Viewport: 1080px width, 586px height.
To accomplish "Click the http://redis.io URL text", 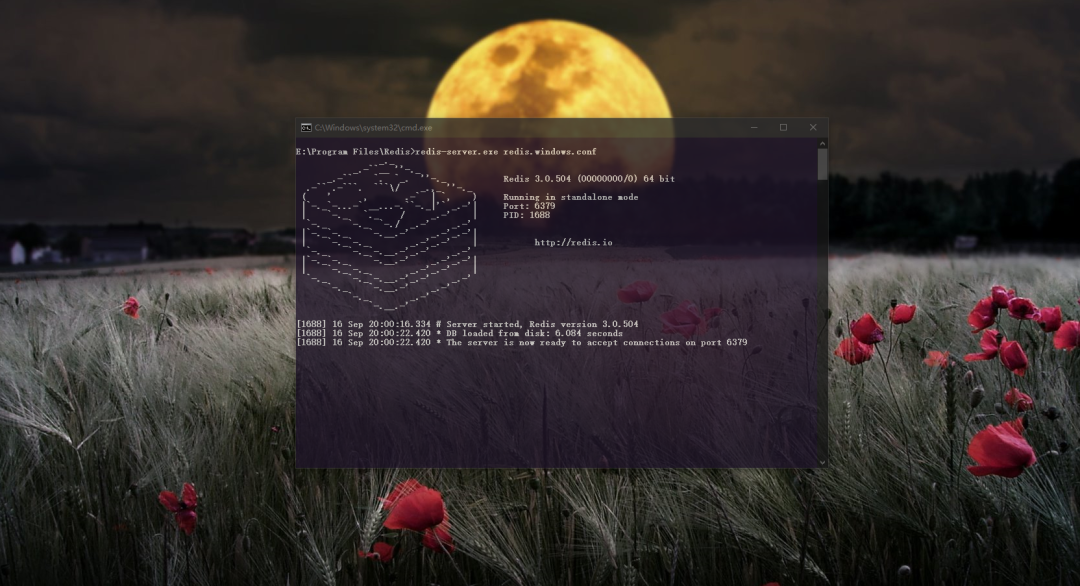I will coord(573,242).
